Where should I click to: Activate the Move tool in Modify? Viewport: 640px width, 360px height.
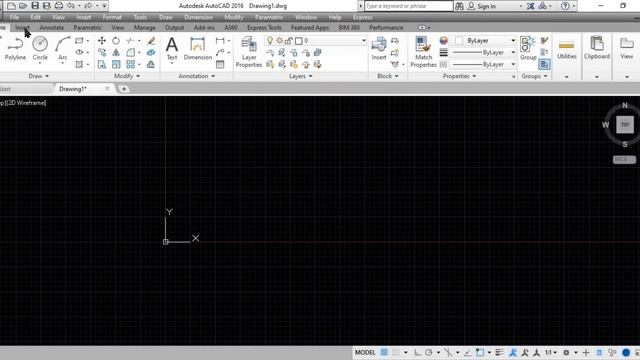[102, 41]
